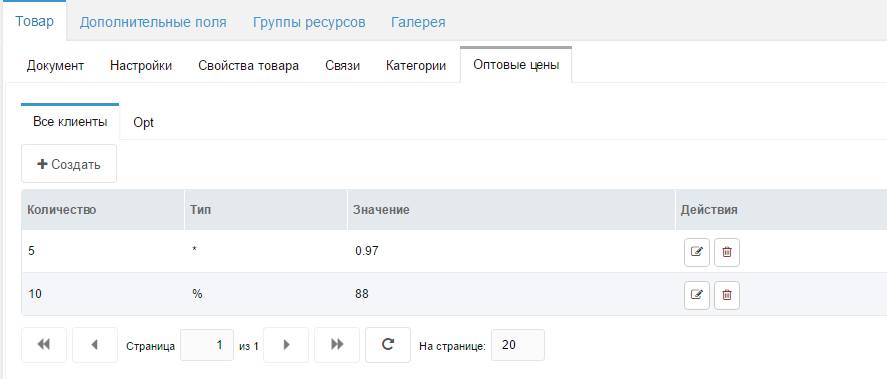Edit the row with quantity 10
Image resolution: width=887 pixels, height=379 pixels.
tap(697, 295)
